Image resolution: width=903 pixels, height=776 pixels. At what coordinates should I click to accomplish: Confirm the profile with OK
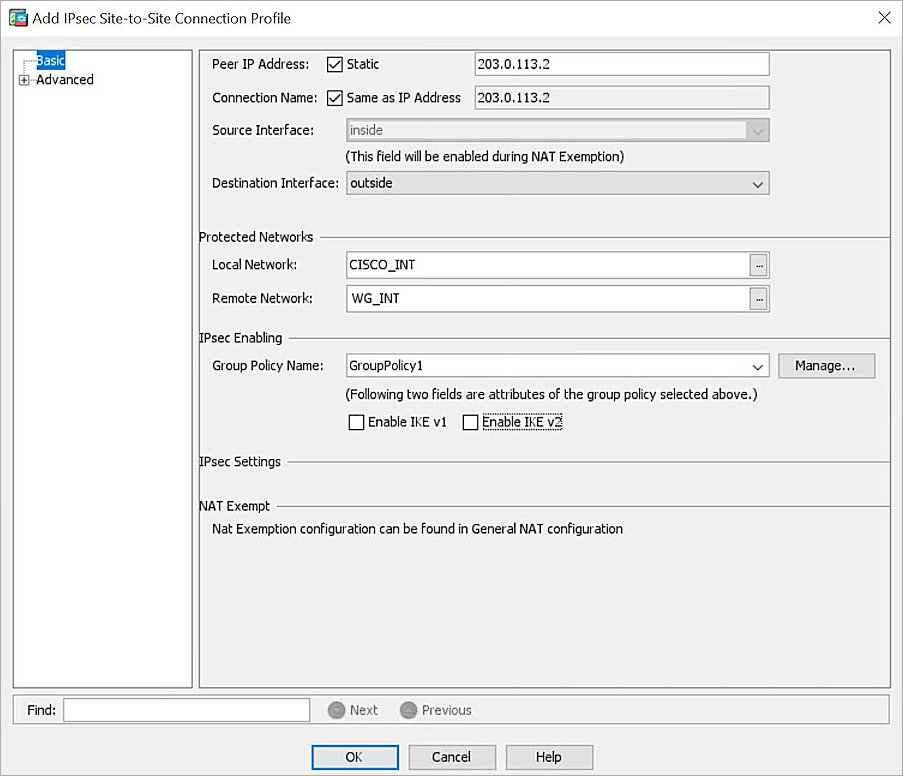pos(354,757)
